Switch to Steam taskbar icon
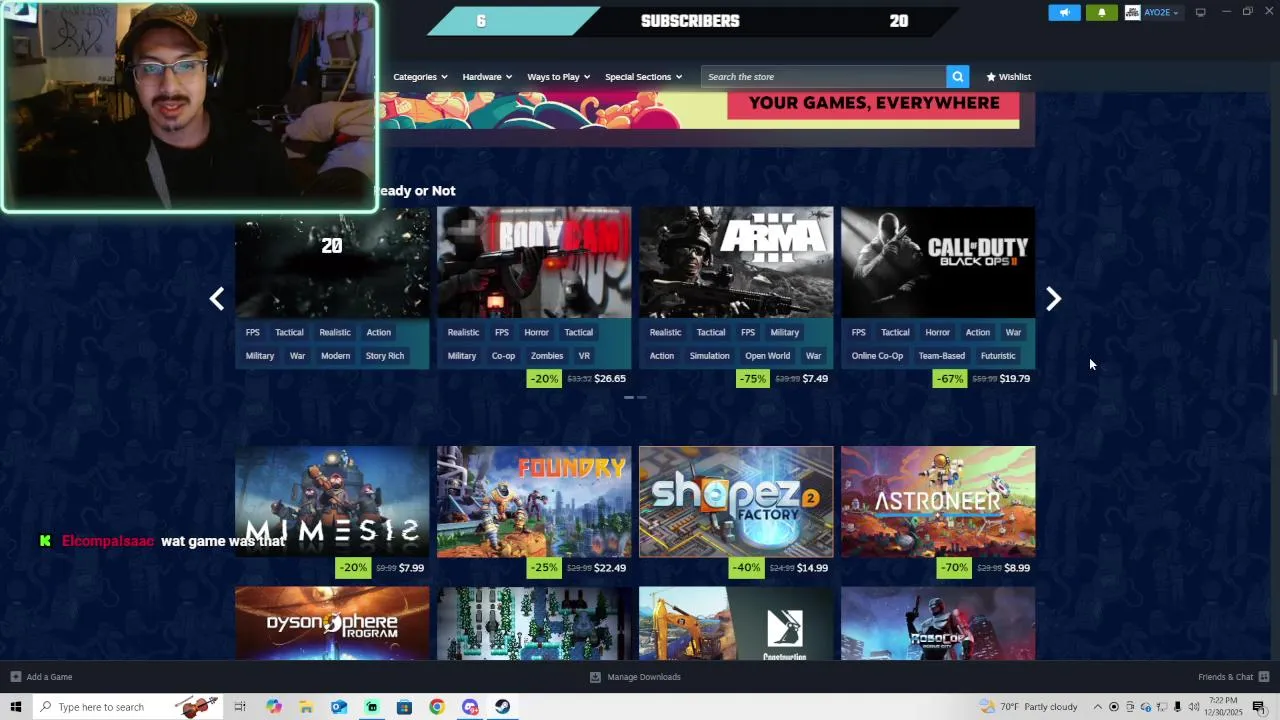1280x720 pixels. (502, 707)
